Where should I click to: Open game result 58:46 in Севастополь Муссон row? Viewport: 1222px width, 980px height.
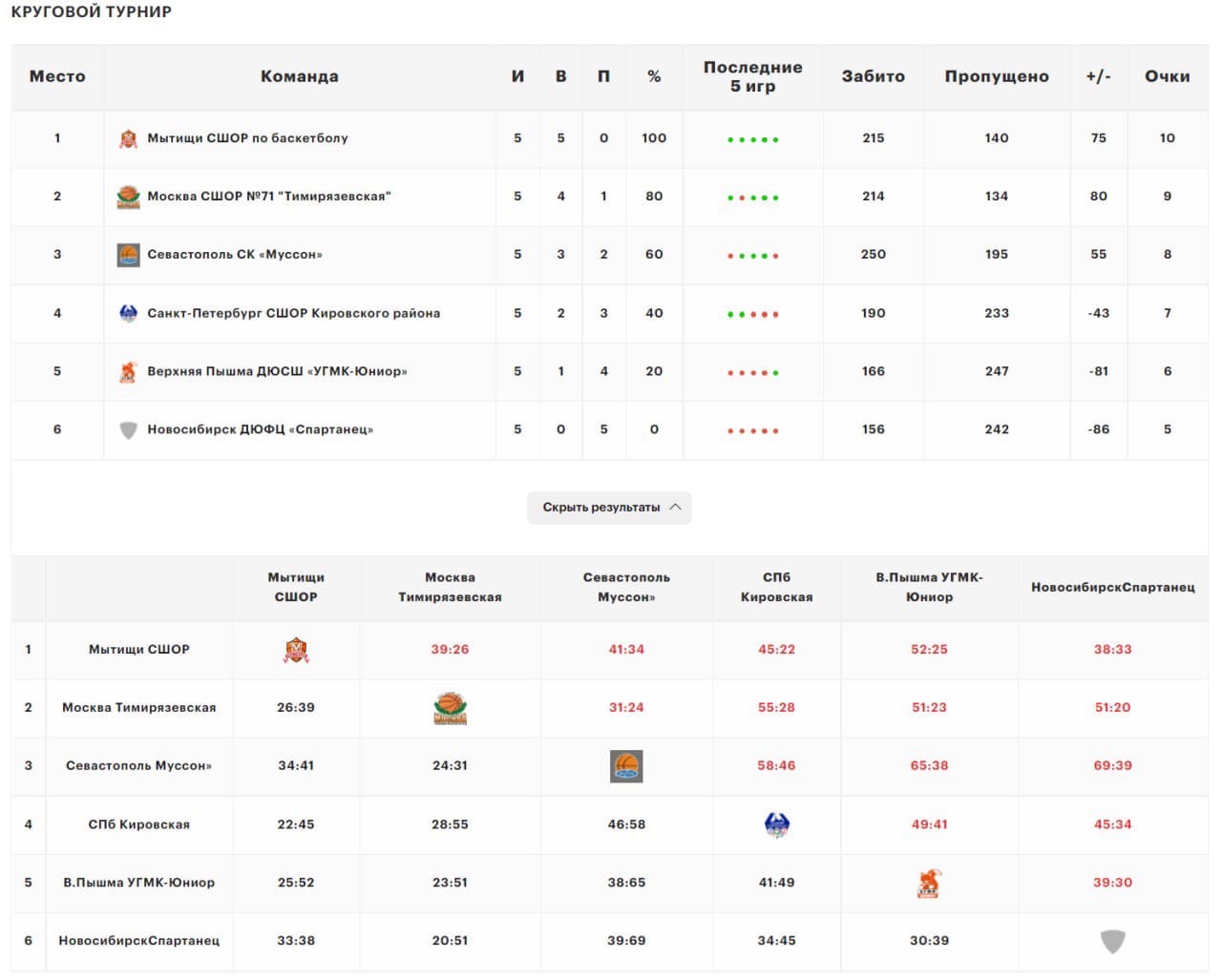[776, 766]
